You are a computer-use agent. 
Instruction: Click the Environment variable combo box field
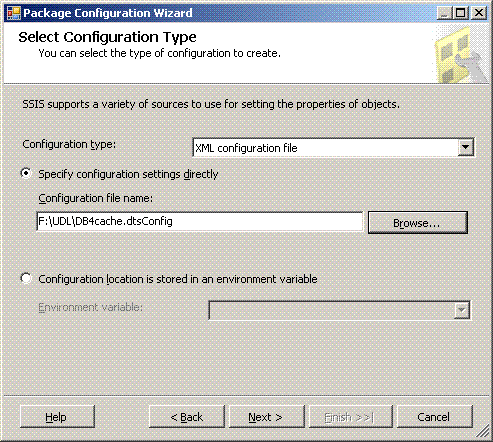pyautogui.click(x=339, y=310)
